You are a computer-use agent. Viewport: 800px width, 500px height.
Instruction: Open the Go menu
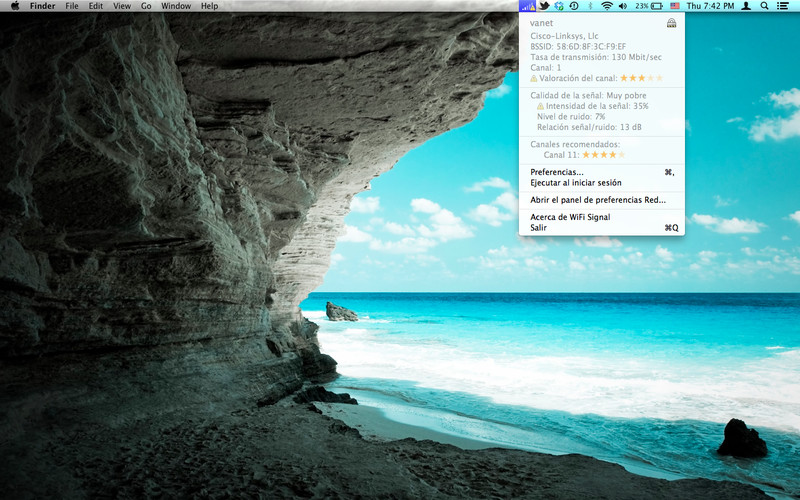pyautogui.click(x=146, y=6)
